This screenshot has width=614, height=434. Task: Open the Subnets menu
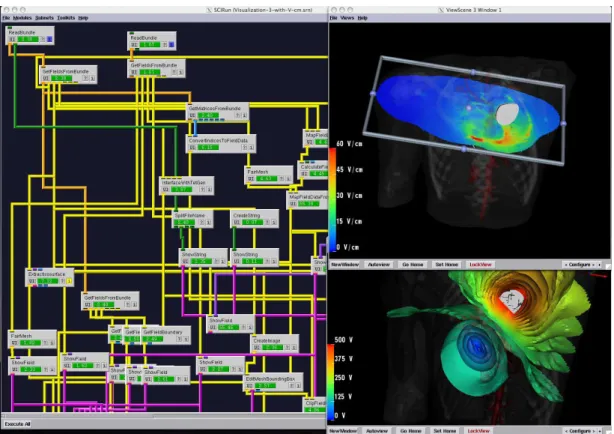tap(44, 18)
